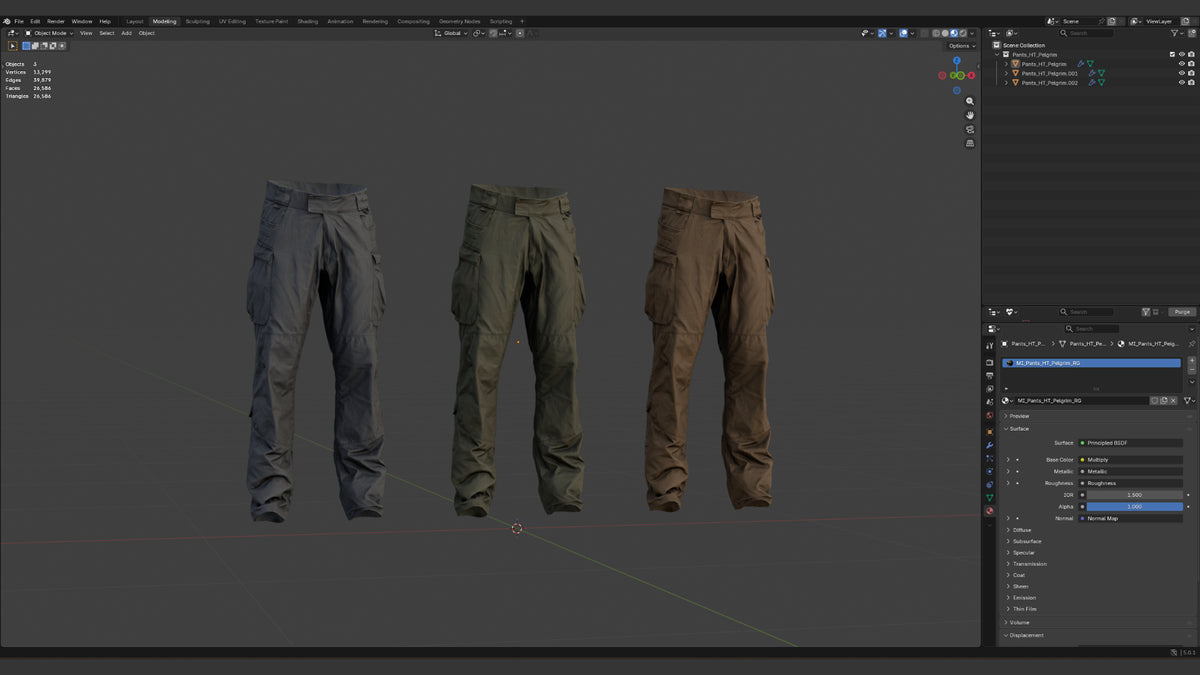The image size is (1200, 675).
Task: Click the blue Z axis gizmo ball
Action: [x=957, y=61]
